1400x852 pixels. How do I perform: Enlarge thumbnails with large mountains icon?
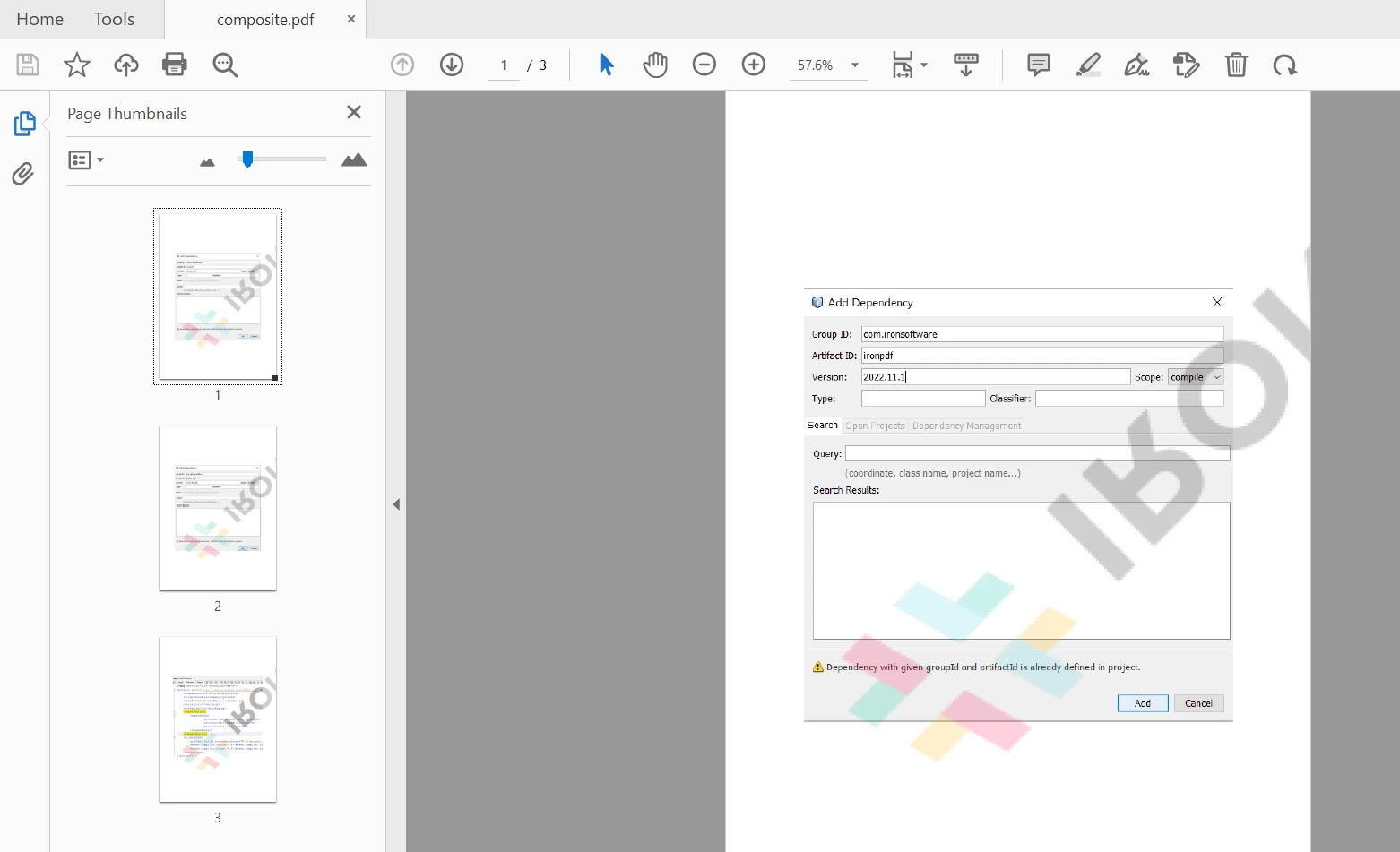[354, 159]
